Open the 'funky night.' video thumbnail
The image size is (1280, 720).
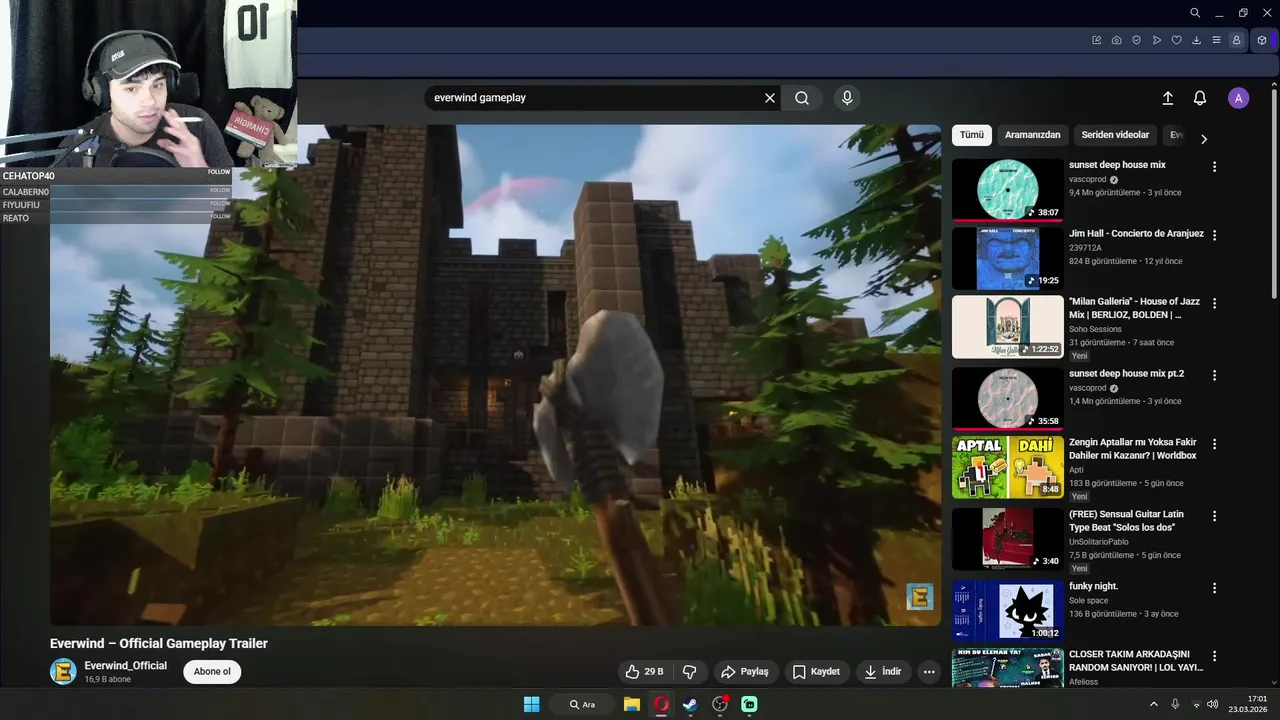click(x=1007, y=610)
